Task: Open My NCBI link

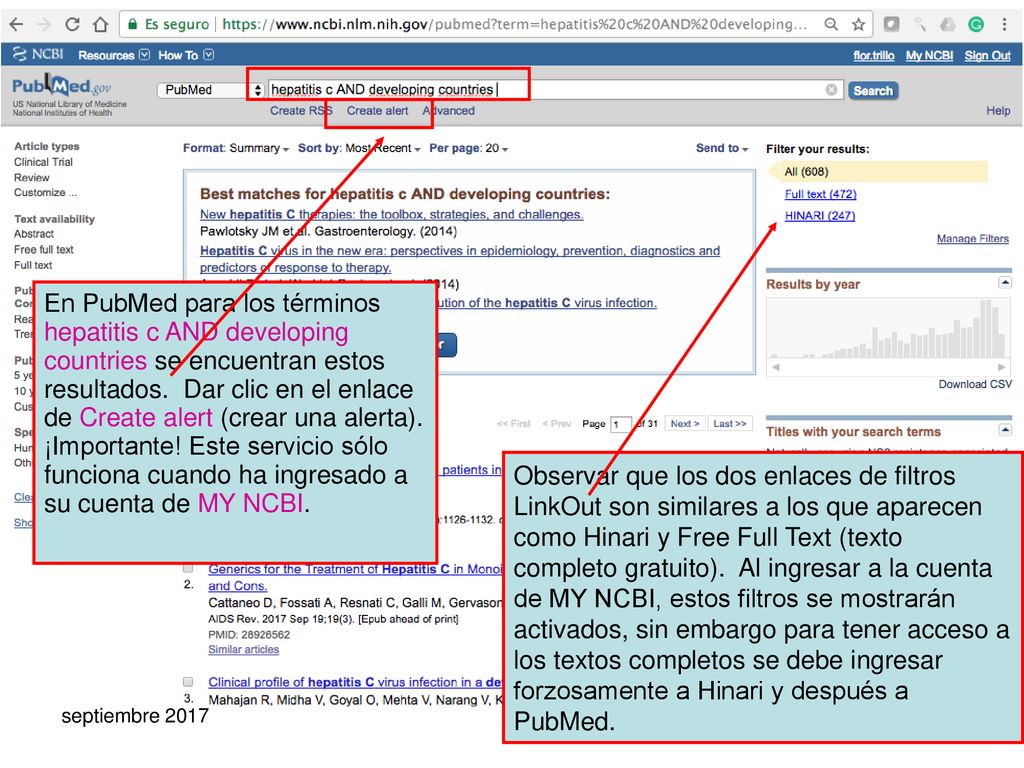Action: click(x=929, y=56)
